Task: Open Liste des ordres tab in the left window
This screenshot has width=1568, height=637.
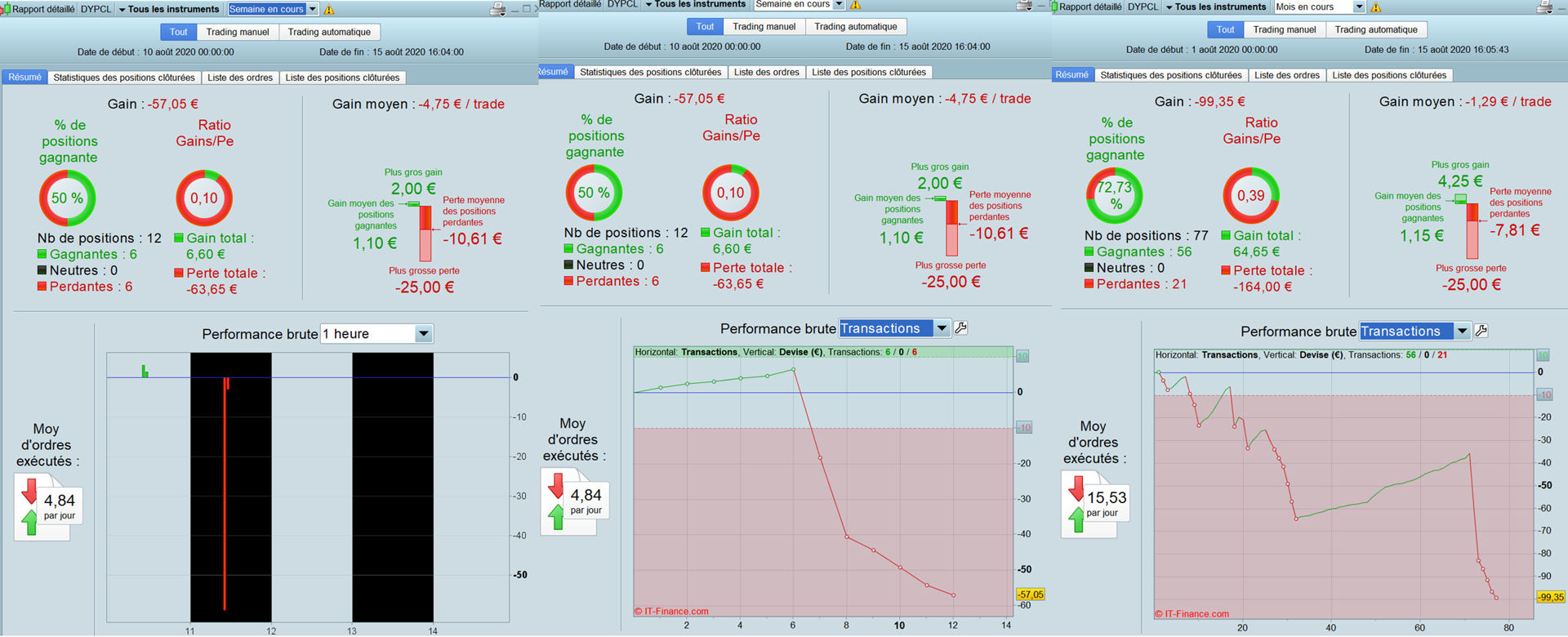Action: [240, 78]
